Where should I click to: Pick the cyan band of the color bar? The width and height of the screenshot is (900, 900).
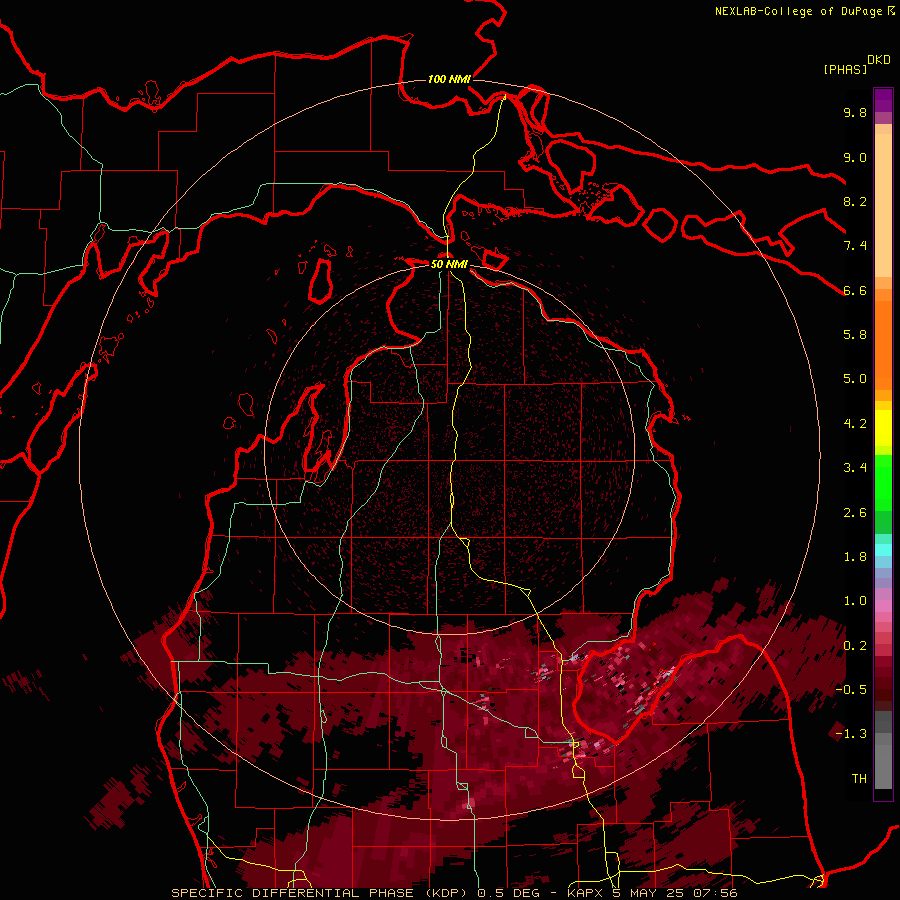pyautogui.click(x=883, y=550)
